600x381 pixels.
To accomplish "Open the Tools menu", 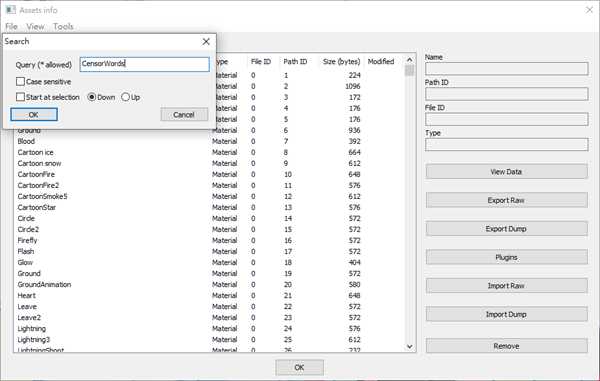I will point(63,26).
